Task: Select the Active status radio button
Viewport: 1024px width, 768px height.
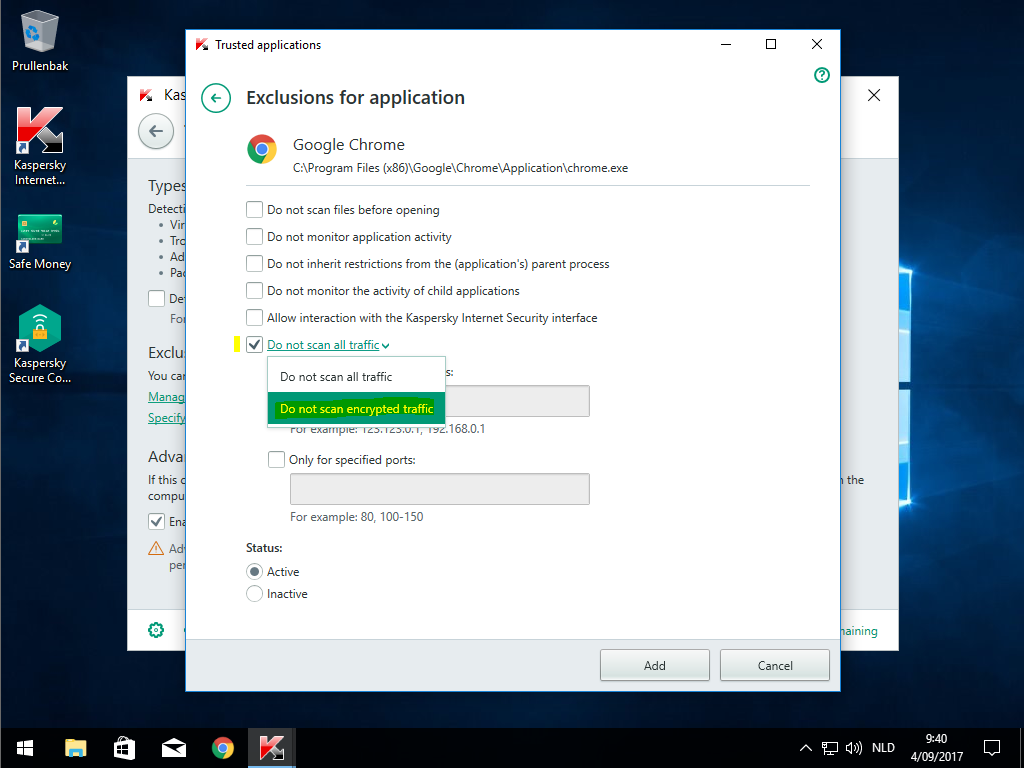Action: [255, 571]
